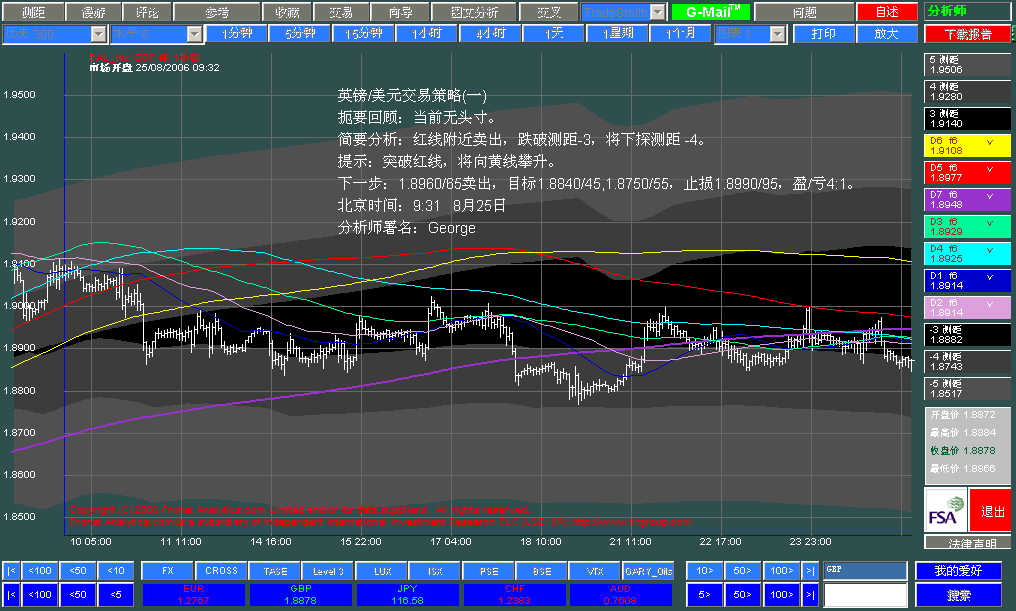Click the G-Mail button
The image size is (1016, 611).
[x=711, y=12]
